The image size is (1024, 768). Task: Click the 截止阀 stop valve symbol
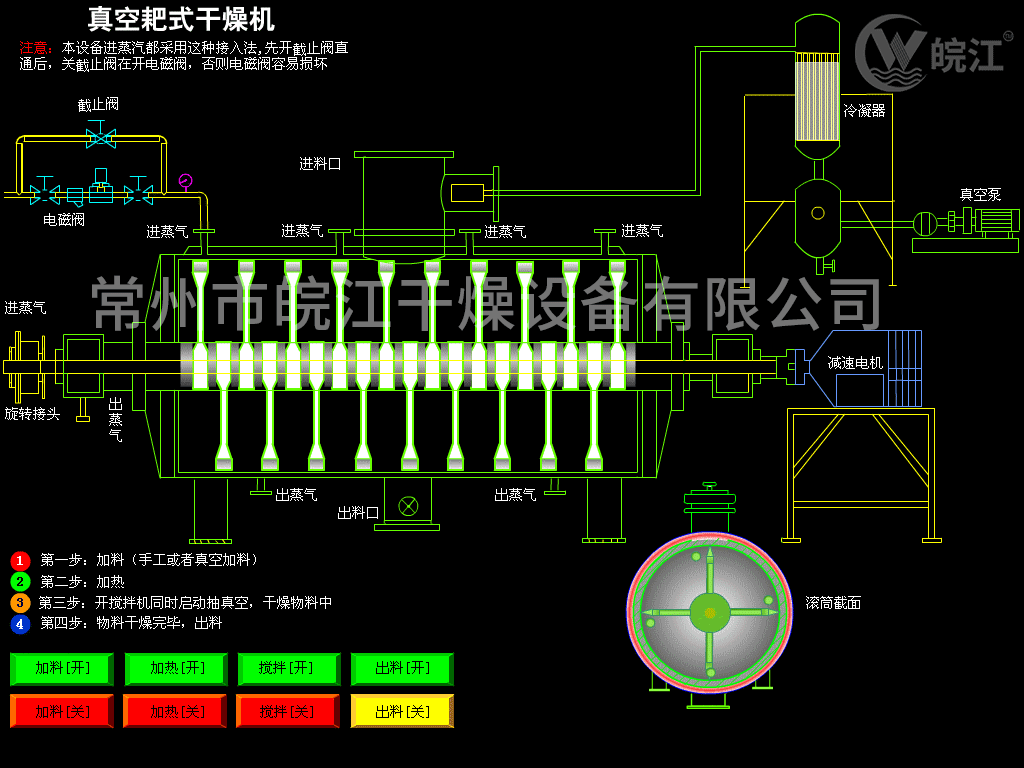tap(101, 136)
